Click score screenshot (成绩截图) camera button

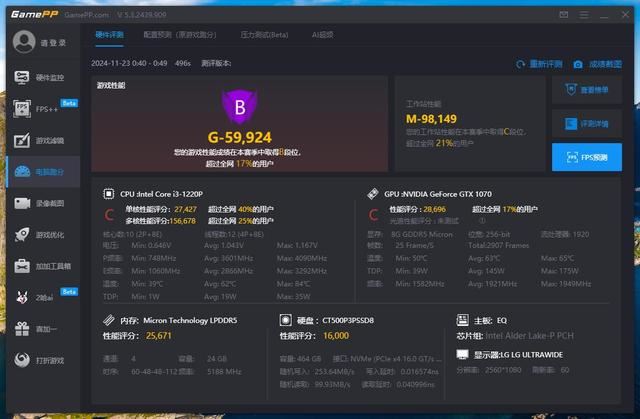click(x=598, y=64)
